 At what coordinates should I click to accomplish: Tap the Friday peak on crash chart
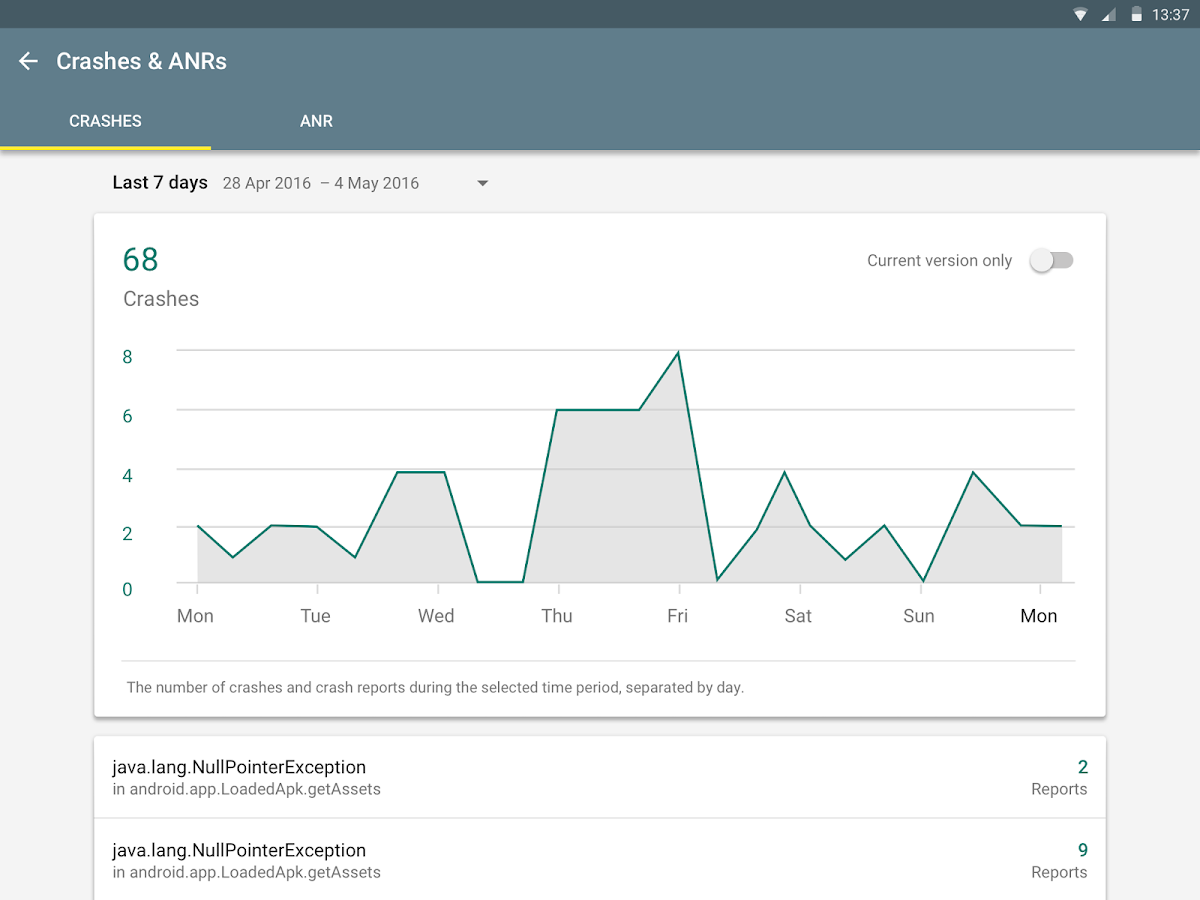(x=678, y=353)
